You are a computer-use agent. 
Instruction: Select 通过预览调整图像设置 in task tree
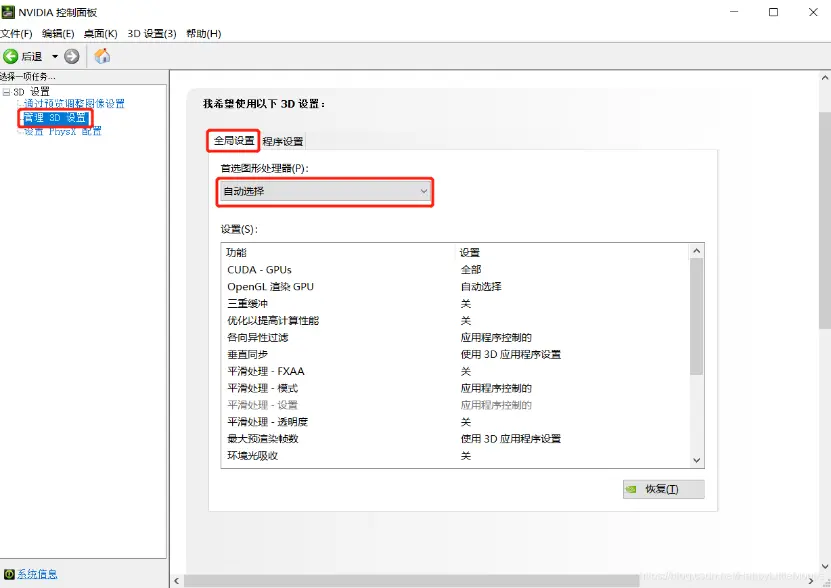point(74,104)
